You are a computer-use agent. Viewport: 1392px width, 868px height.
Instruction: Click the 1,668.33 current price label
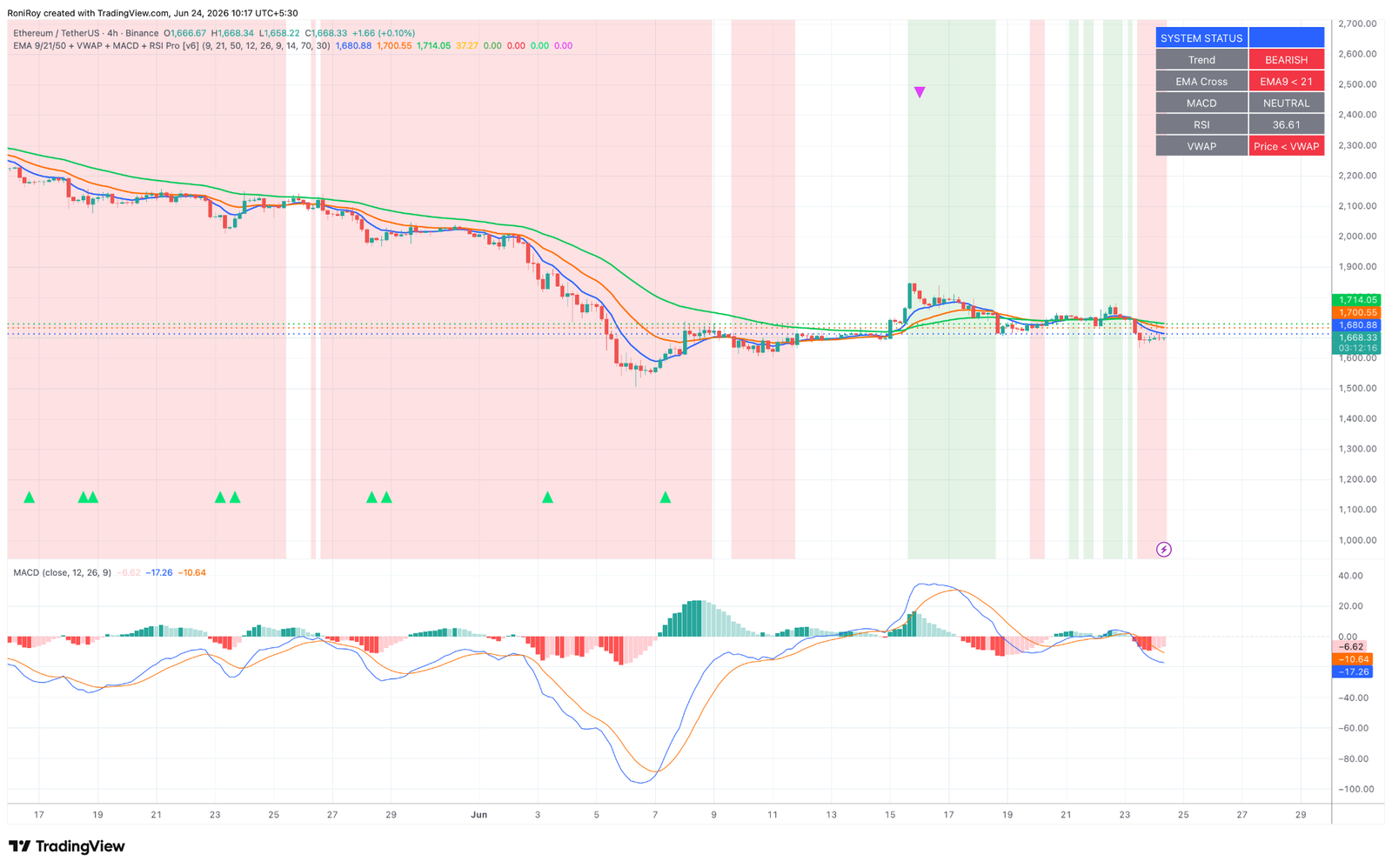pyautogui.click(x=1356, y=337)
